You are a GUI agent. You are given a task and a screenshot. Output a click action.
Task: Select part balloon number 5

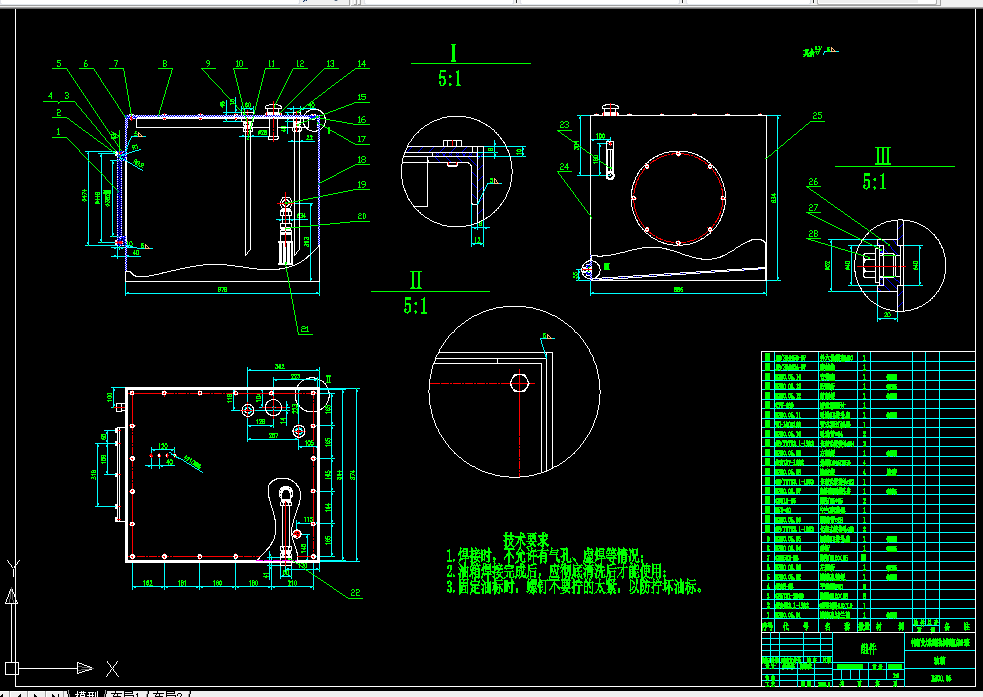(x=59, y=63)
